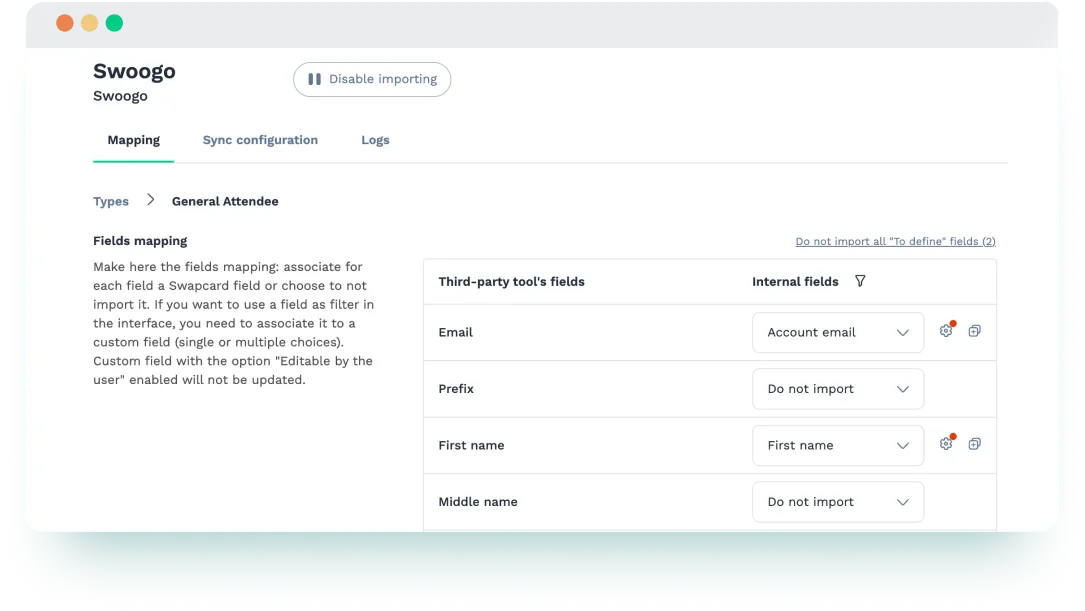This screenshot has width=1085, height=611.
Task: Click the Middle name field label
Action: click(477, 502)
